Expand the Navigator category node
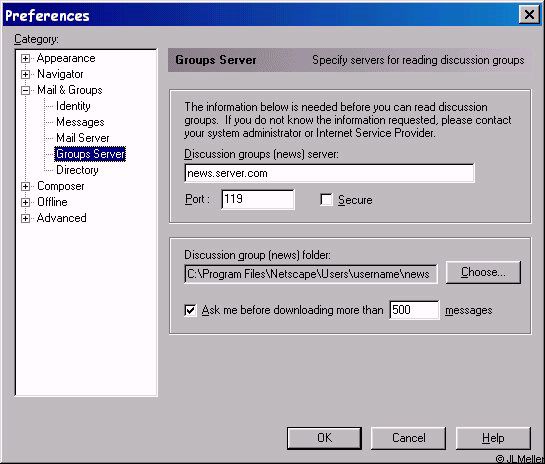The image size is (545, 464). tap(25, 74)
